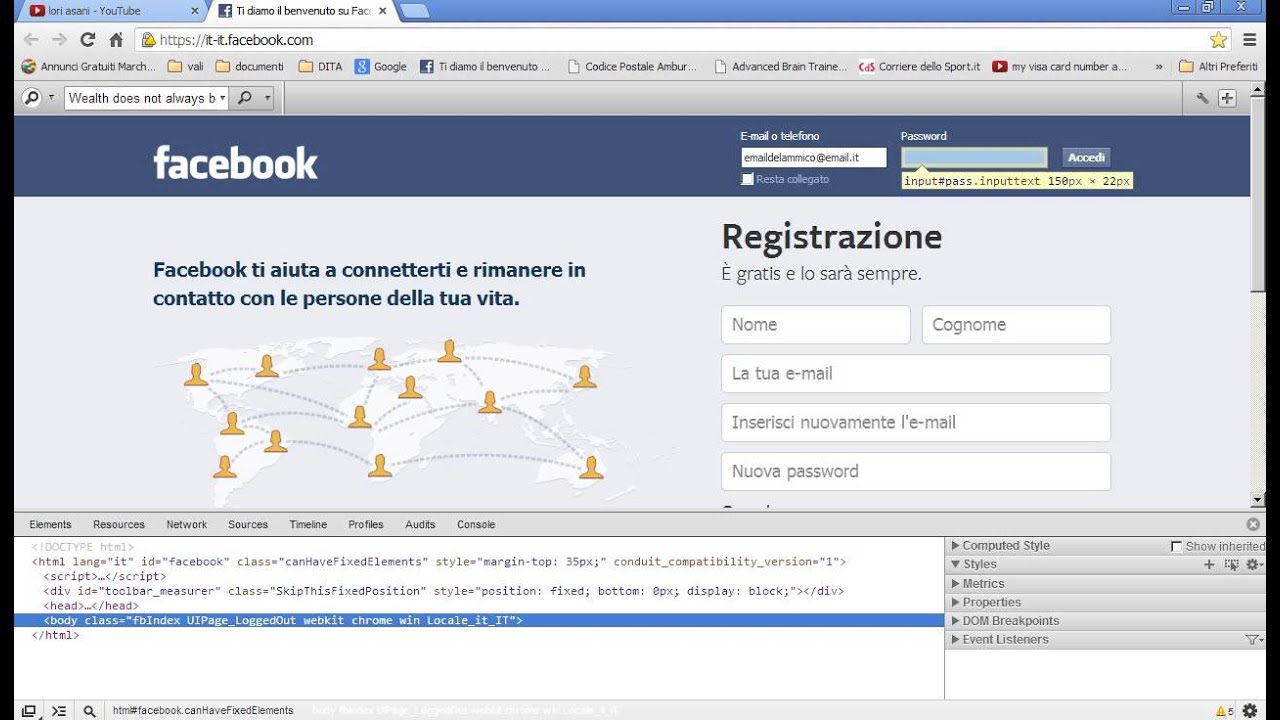Switch to the Resources tab

coord(119,524)
